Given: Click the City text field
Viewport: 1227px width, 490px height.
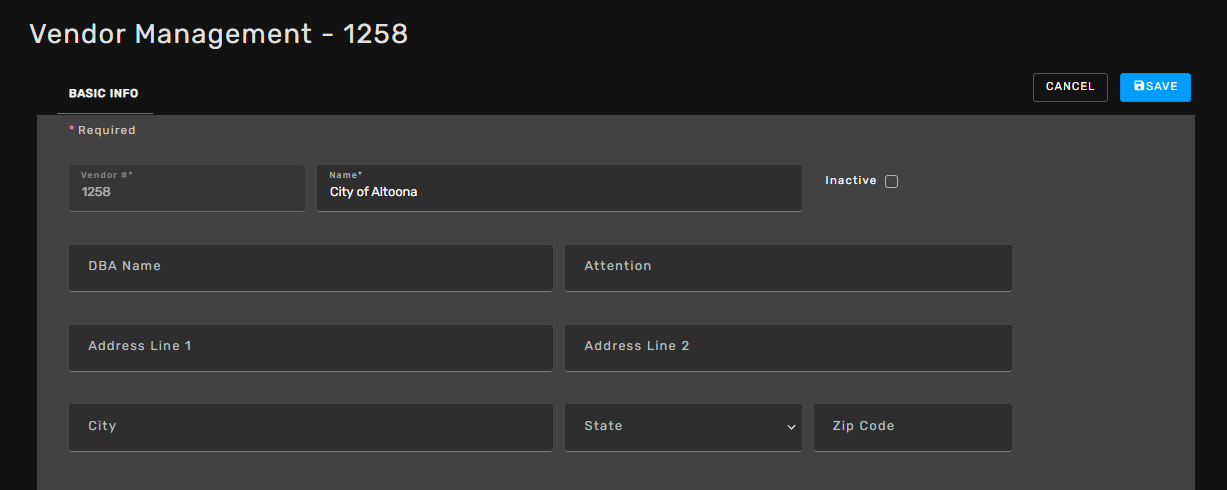Looking at the screenshot, I should pyautogui.click(x=311, y=427).
